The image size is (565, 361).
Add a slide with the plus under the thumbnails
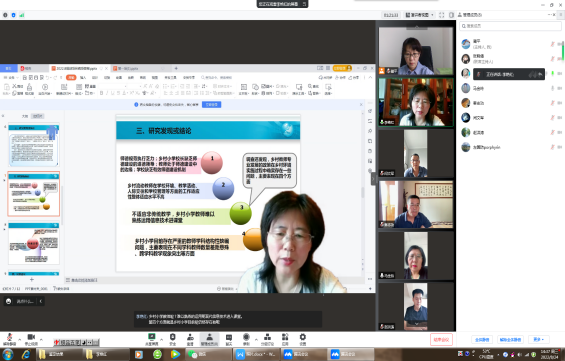[x=32, y=279]
